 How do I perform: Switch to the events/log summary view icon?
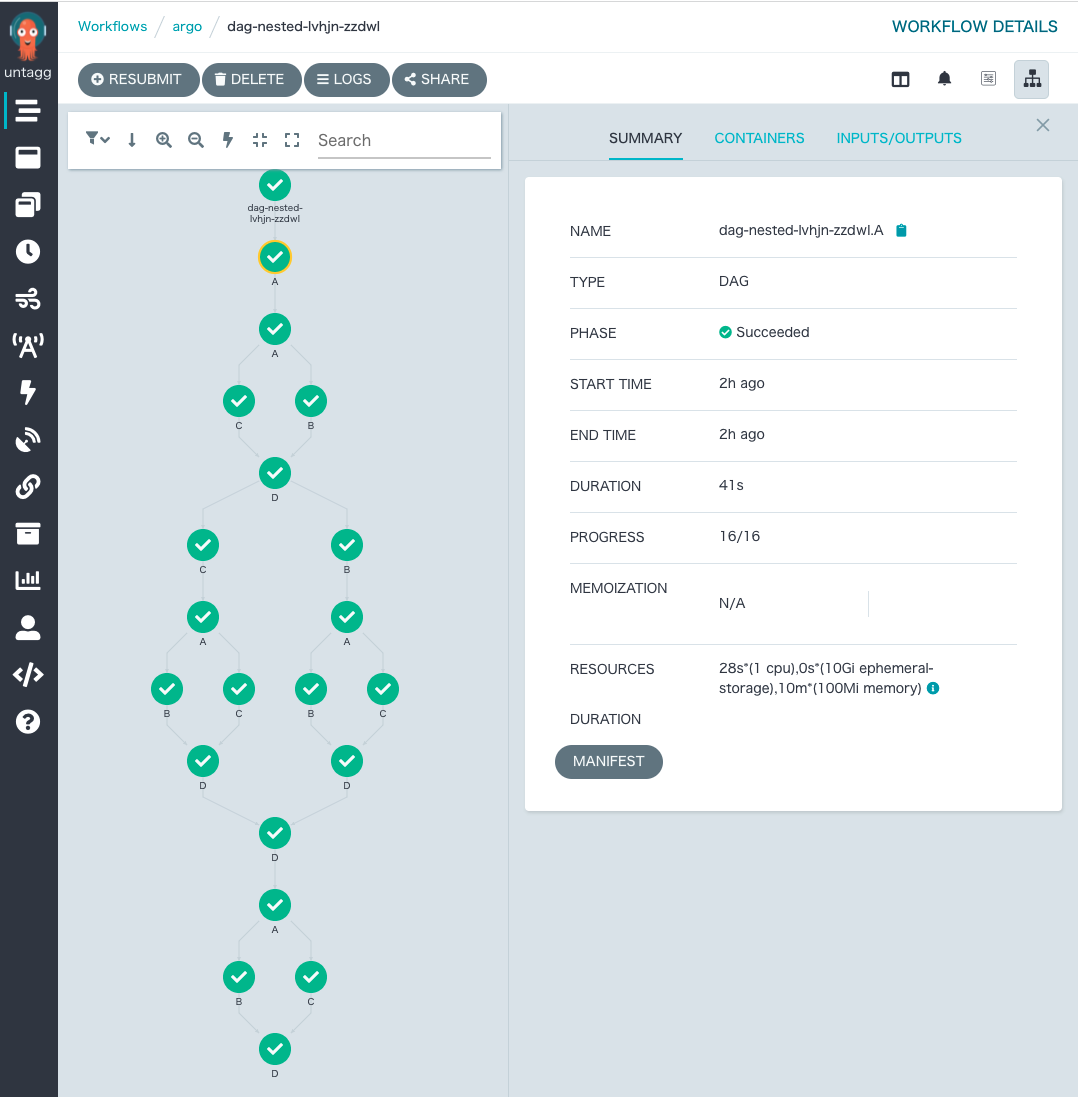click(988, 78)
